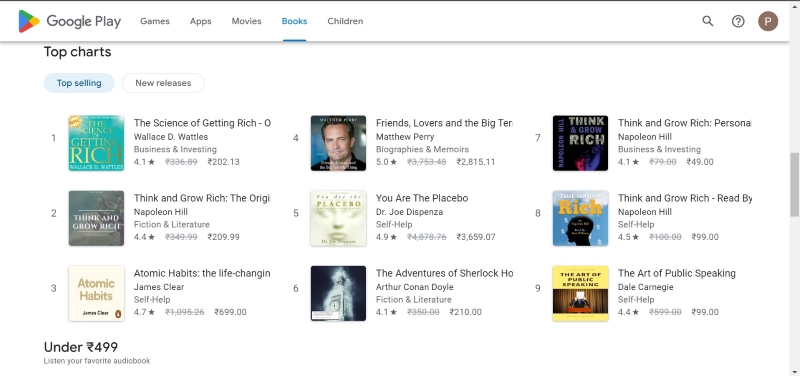Open the Matthew Perry book cover
800x376 pixels.
pyautogui.click(x=338, y=143)
